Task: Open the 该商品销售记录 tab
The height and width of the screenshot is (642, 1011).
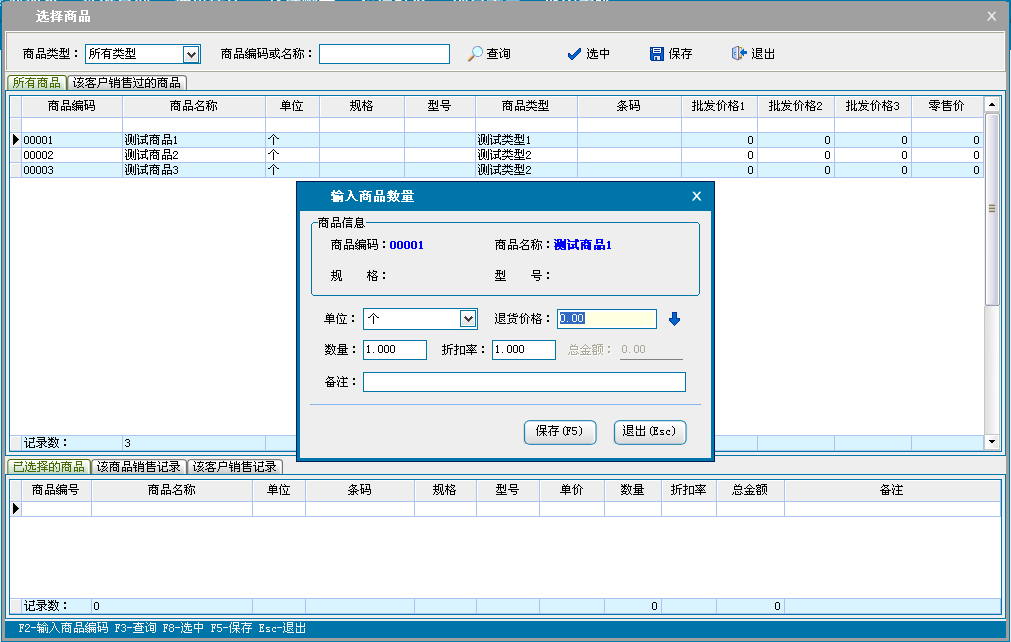Action: point(138,467)
